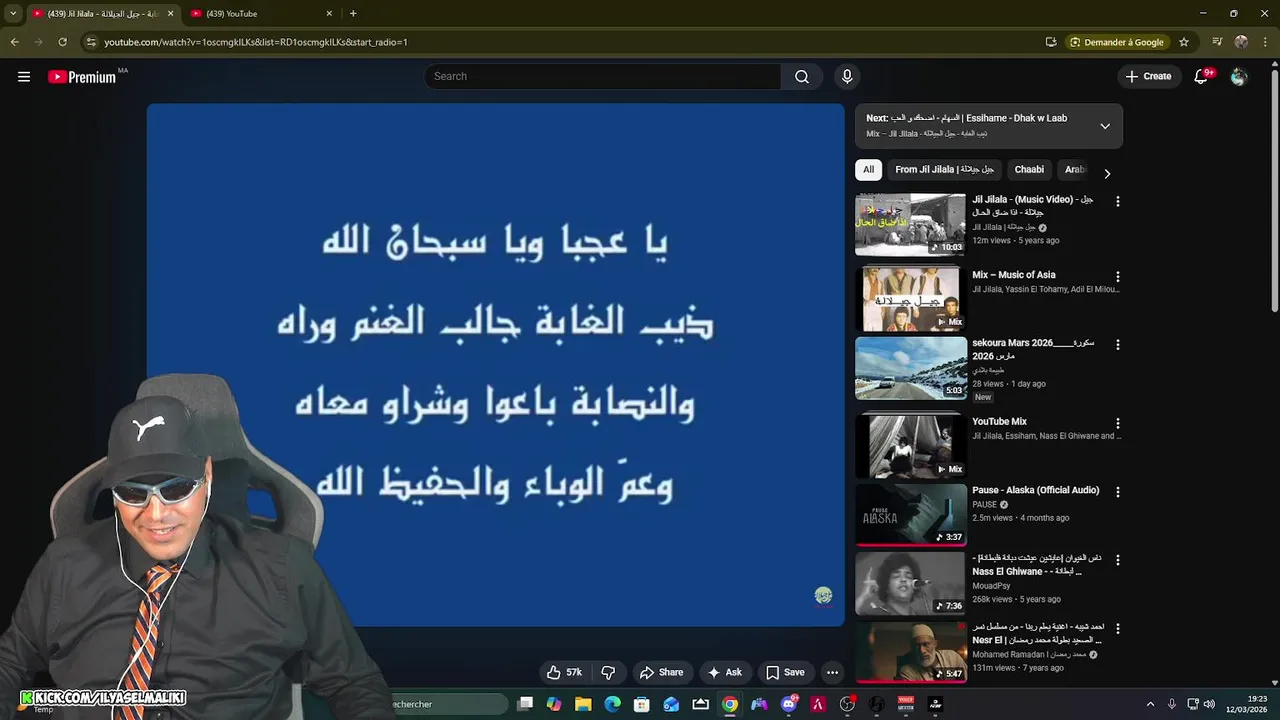1280x720 pixels.
Task: Close the (439) YouTube tab
Action: tap(329, 14)
